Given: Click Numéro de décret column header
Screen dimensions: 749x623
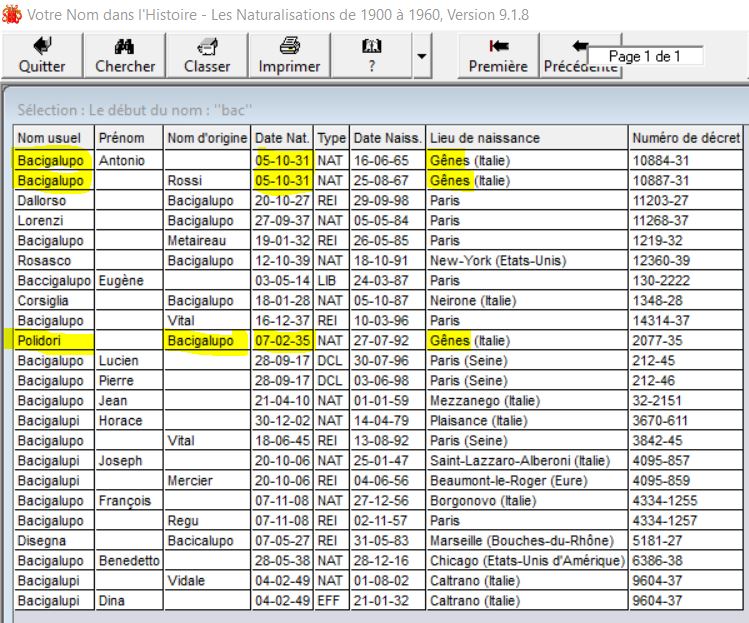Looking at the screenshot, I should pos(686,138).
